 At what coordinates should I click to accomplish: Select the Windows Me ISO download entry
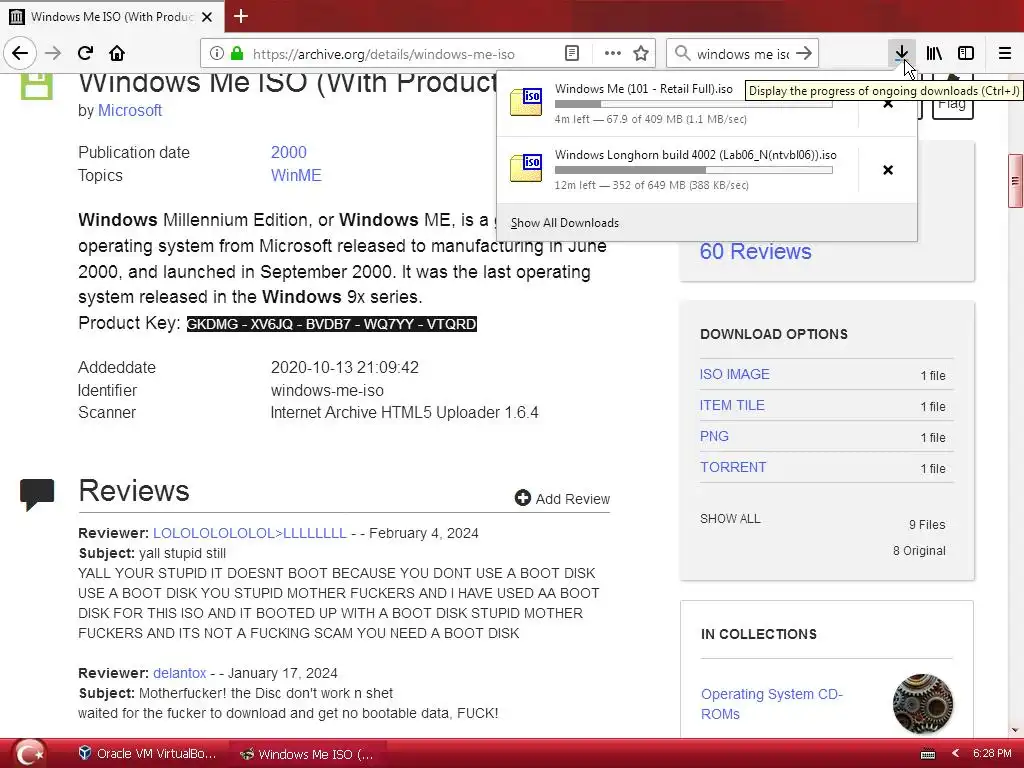point(677,103)
